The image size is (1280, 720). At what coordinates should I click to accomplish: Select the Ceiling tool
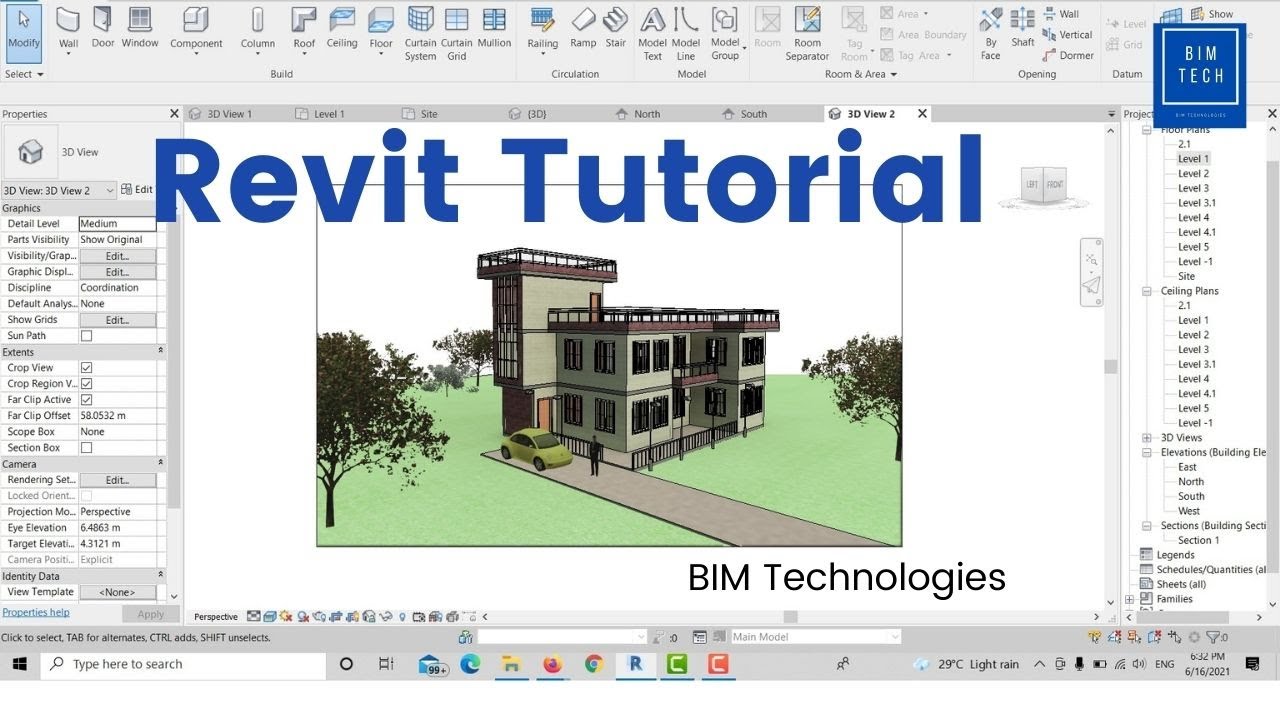[x=342, y=28]
